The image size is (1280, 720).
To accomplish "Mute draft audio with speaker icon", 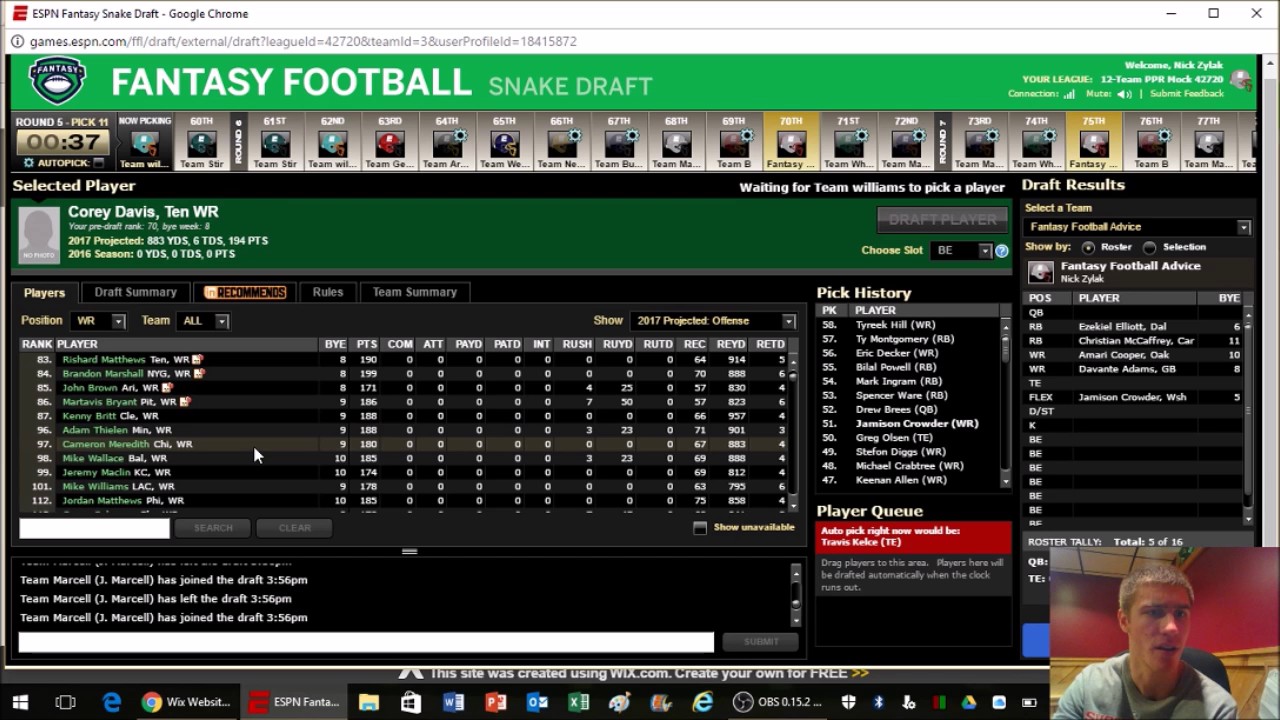I will pyautogui.click(x=1125, y=94).
